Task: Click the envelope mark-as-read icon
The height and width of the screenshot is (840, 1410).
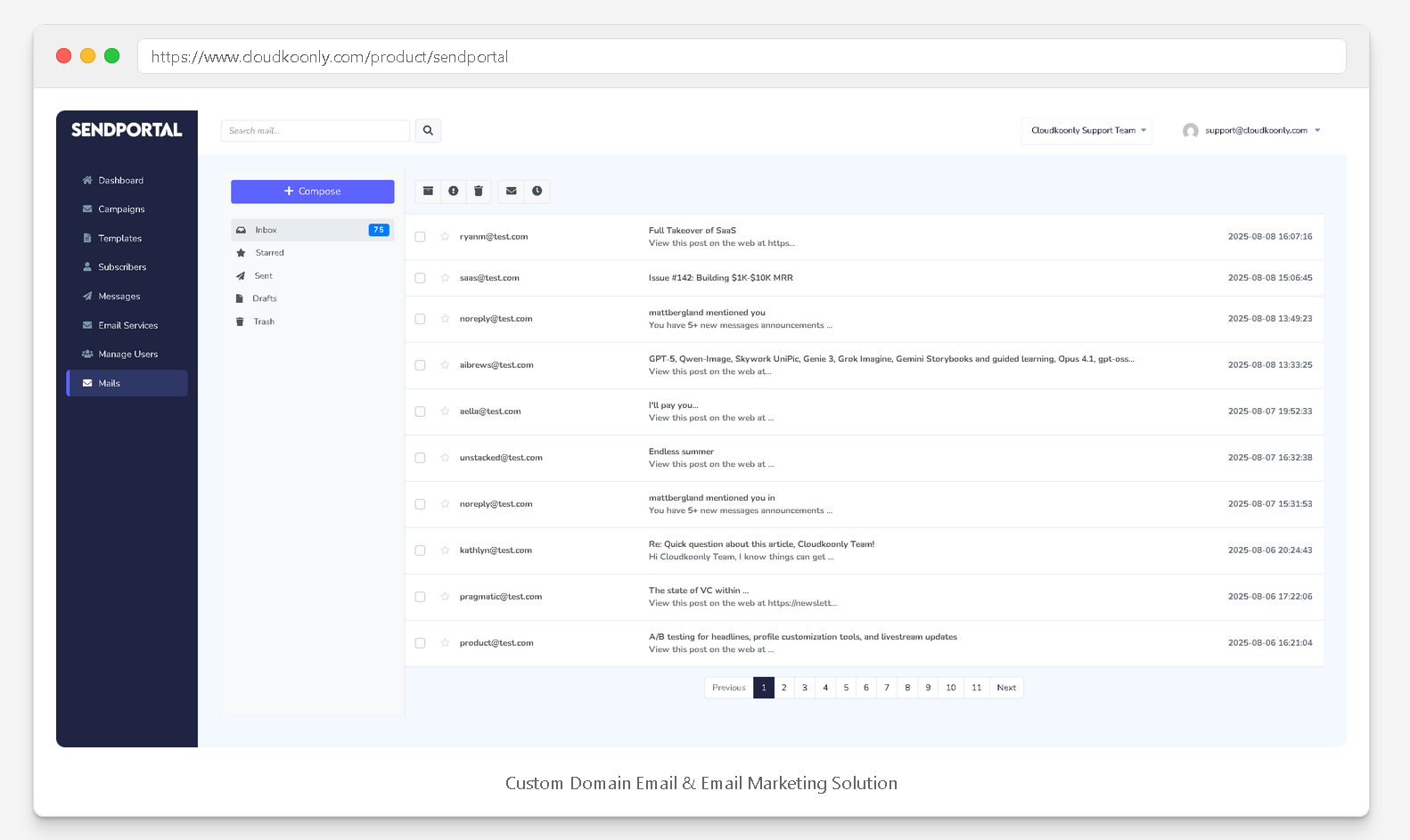Action: (511, 191)
